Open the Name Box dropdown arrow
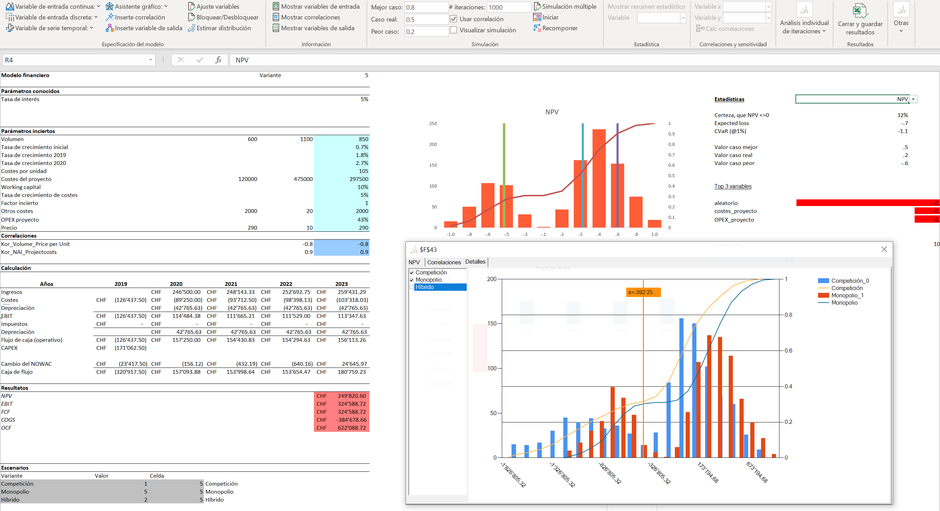This screenshot has height=511, width=940. 150,60
